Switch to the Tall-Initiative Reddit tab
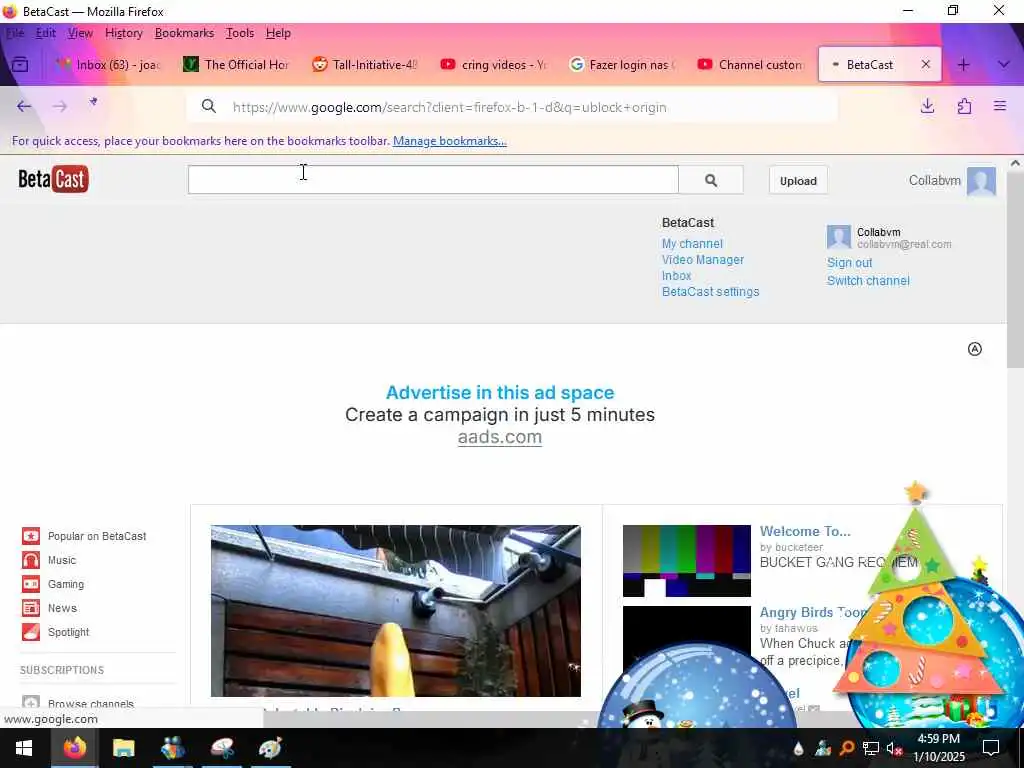This screenshot has height=768, width=1024. click(364, 65)
